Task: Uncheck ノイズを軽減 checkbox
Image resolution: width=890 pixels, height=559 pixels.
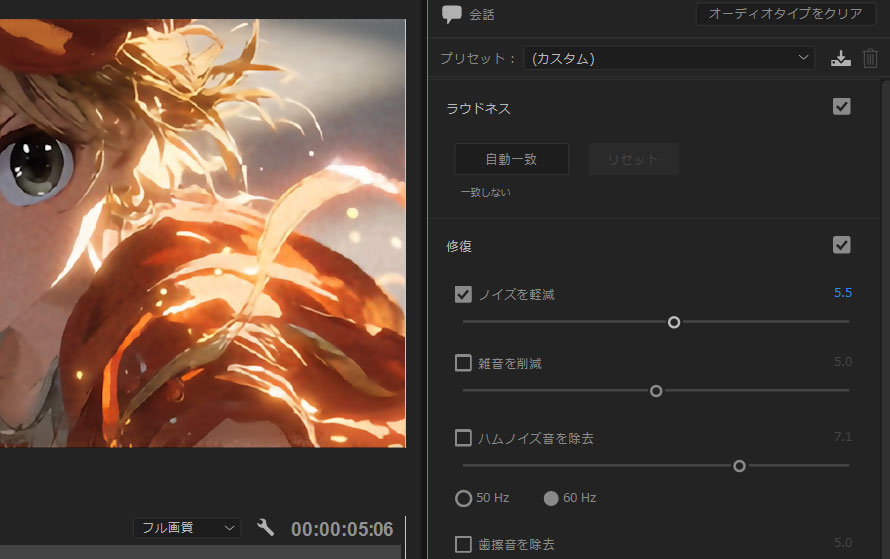Action: tap(463, 294)
